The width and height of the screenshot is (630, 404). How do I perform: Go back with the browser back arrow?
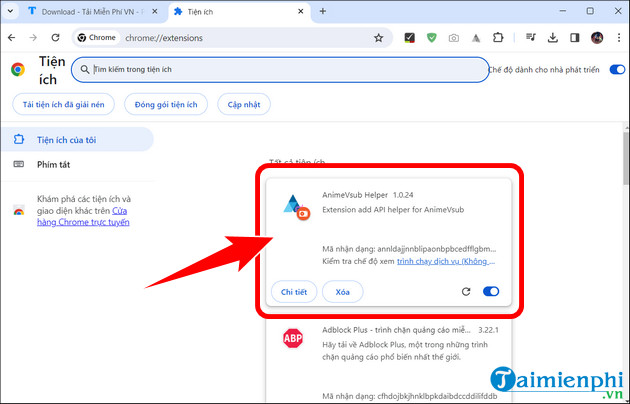pos(15,38)
